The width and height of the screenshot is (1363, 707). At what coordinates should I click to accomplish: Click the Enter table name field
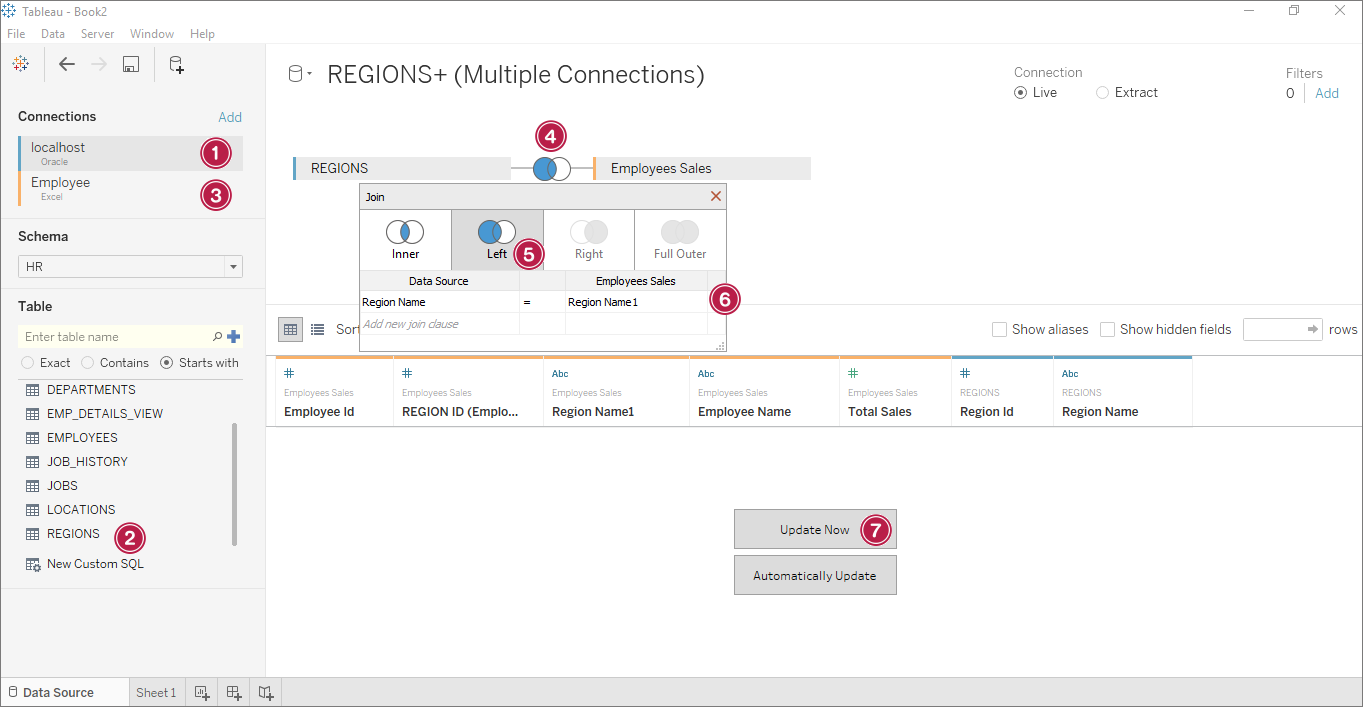point(115,337)
